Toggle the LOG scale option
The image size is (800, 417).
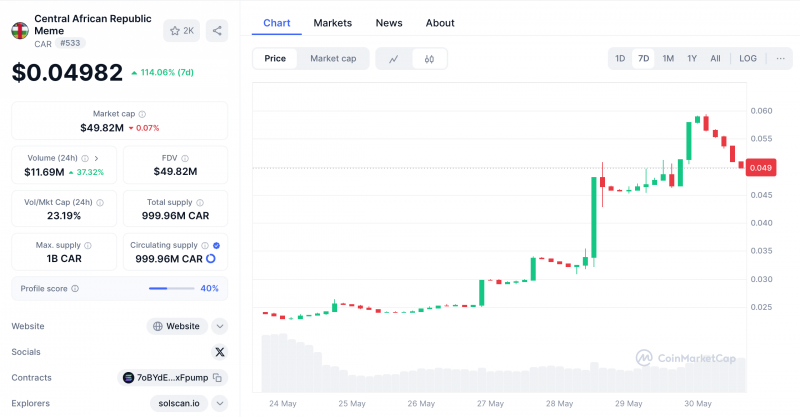(x=748, y=58)
